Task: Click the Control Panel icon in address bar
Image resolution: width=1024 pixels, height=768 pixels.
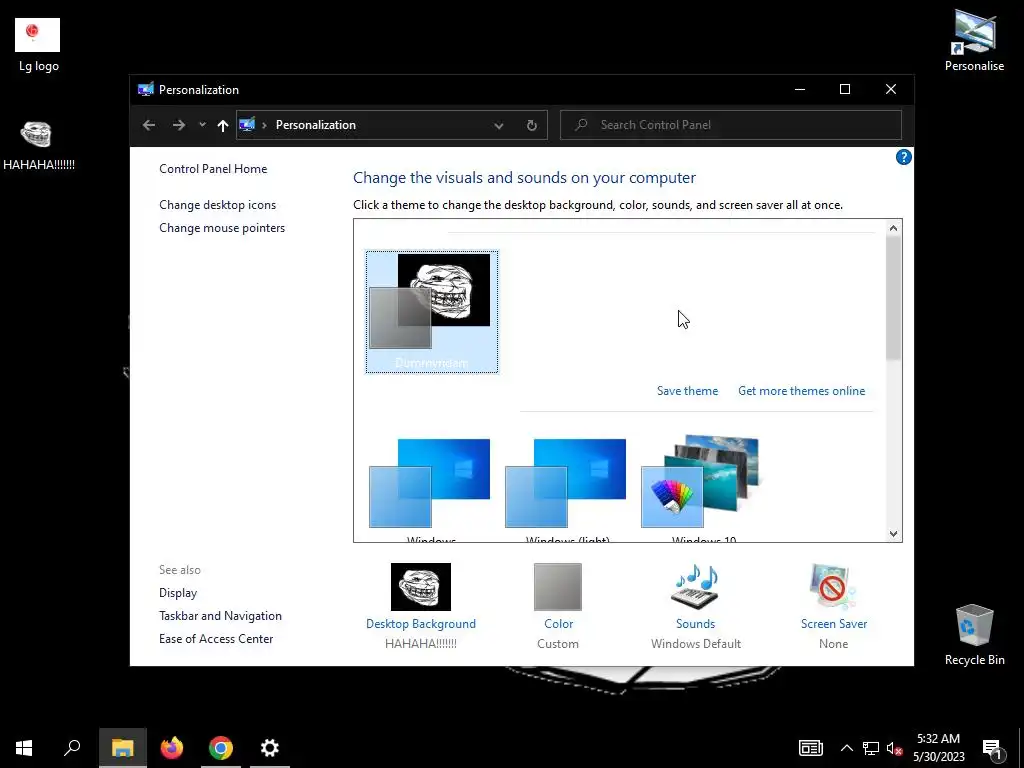Action: (x=247, y=125)
